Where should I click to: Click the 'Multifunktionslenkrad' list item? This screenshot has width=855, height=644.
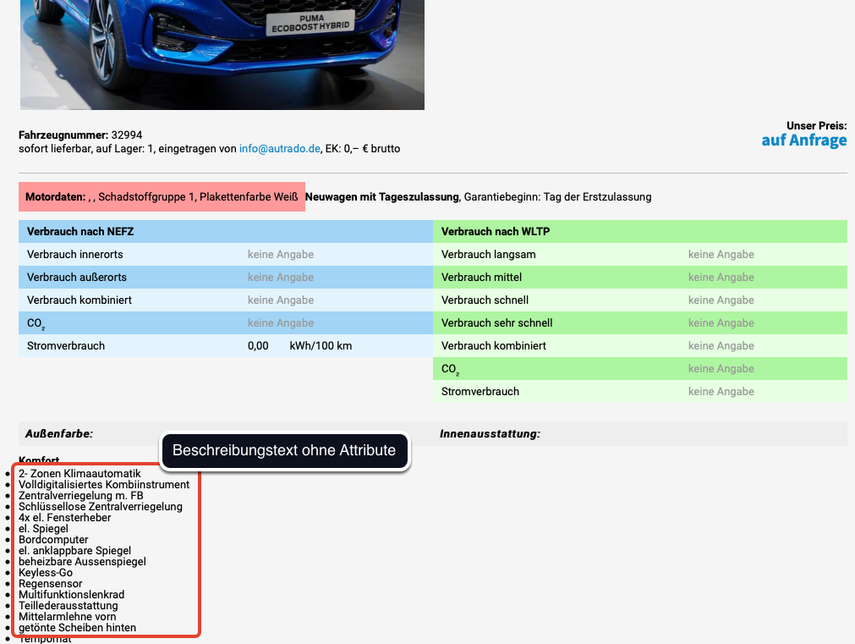pos(71,595)
